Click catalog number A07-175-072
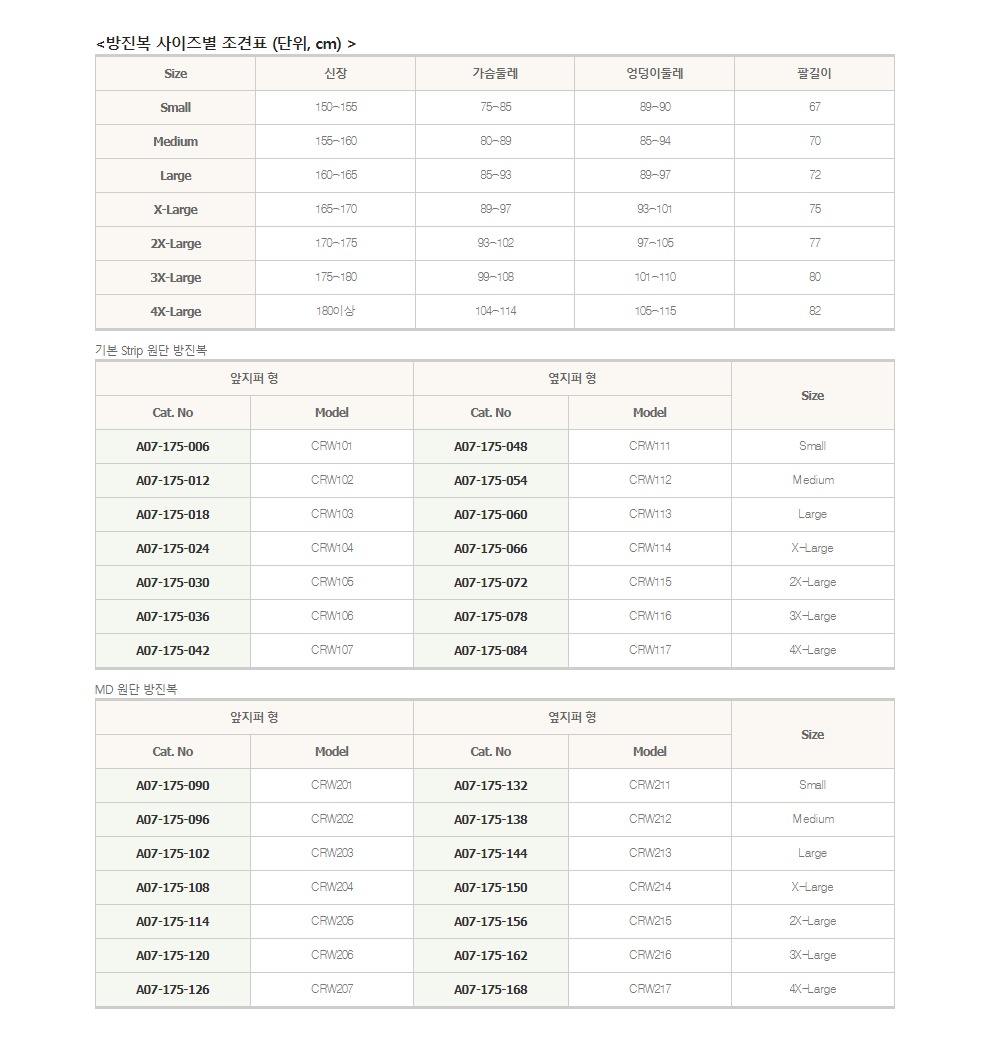This screenshot has height=1051, width=995. pos(490,583)
